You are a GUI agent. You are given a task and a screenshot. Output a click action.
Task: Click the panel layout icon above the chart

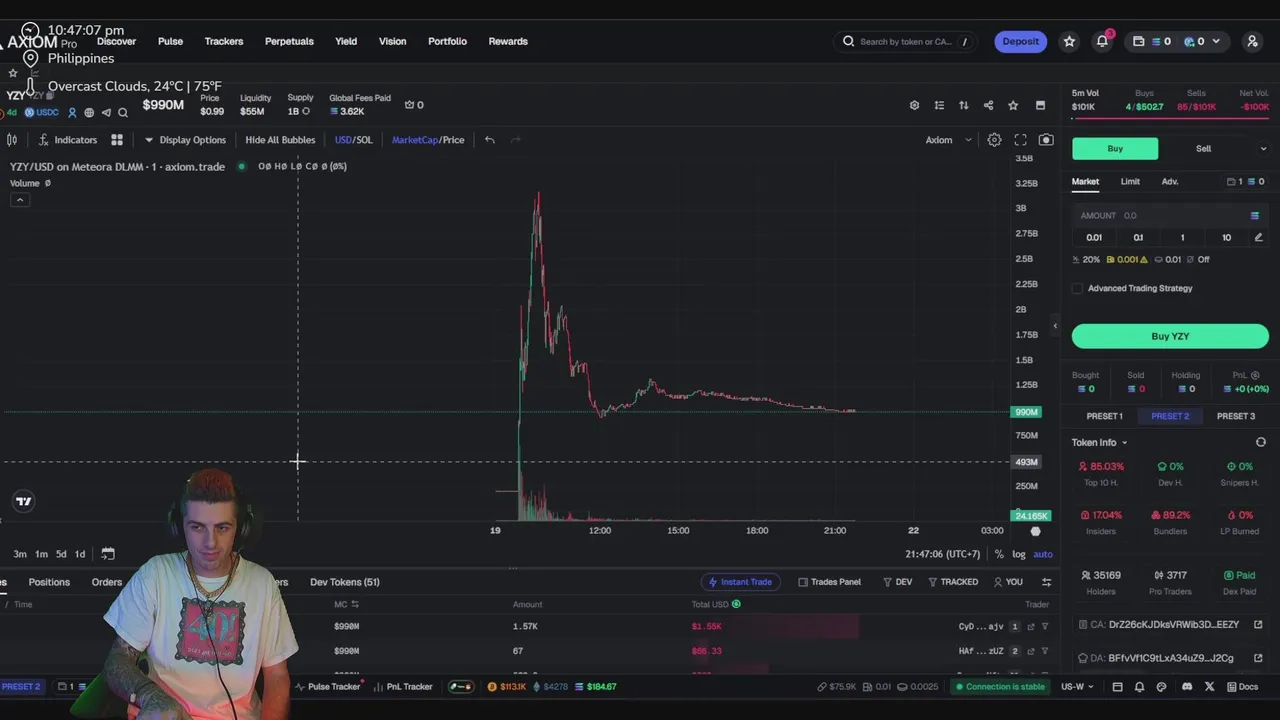[x=1040, y=105]
